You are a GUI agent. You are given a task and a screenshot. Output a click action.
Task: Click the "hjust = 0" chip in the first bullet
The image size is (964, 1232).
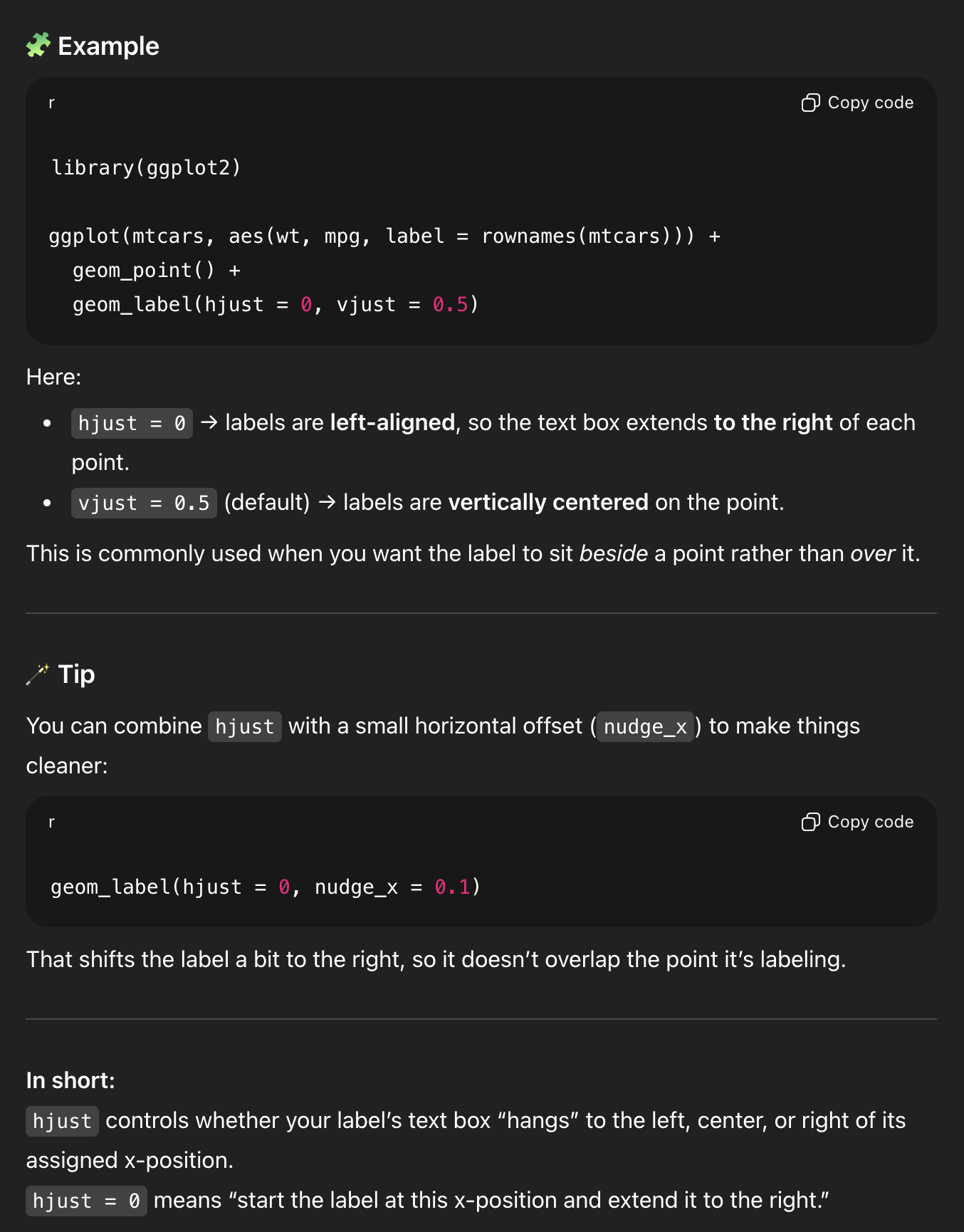pyautogui.click(x=132, y=424)
